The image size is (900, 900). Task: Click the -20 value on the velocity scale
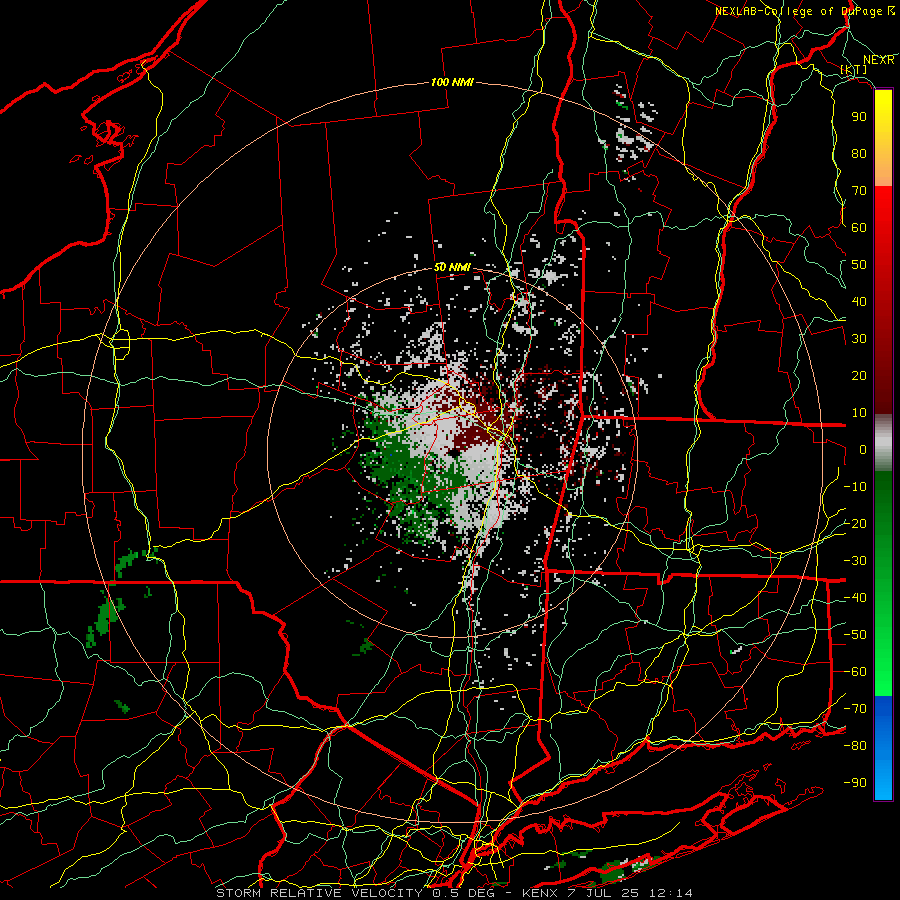click(x=855, y=523)
